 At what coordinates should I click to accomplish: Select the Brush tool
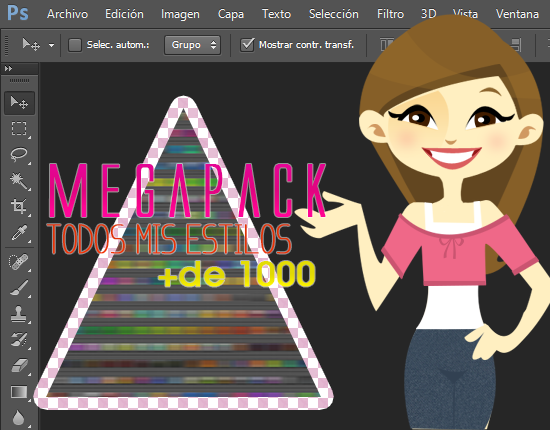(x=19, y=288)
